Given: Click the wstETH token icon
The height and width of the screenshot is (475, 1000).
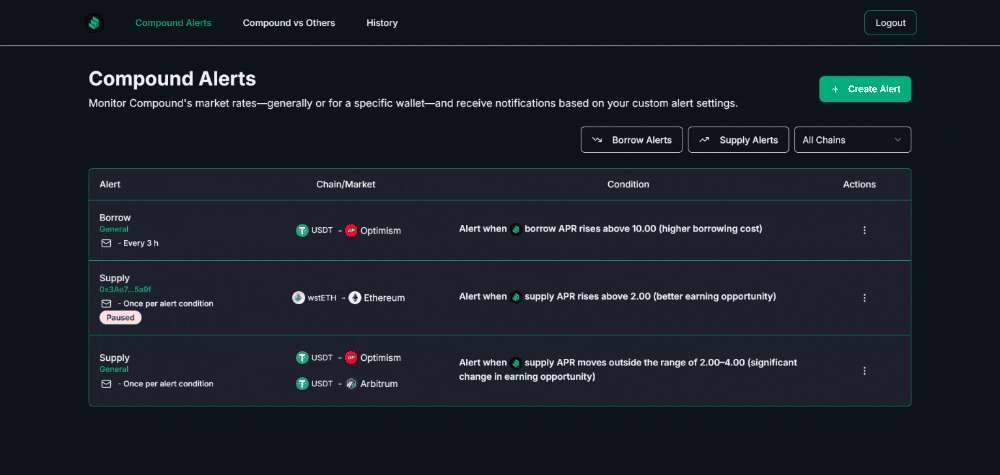Looking at the screenshot, I should click(298, 298).
